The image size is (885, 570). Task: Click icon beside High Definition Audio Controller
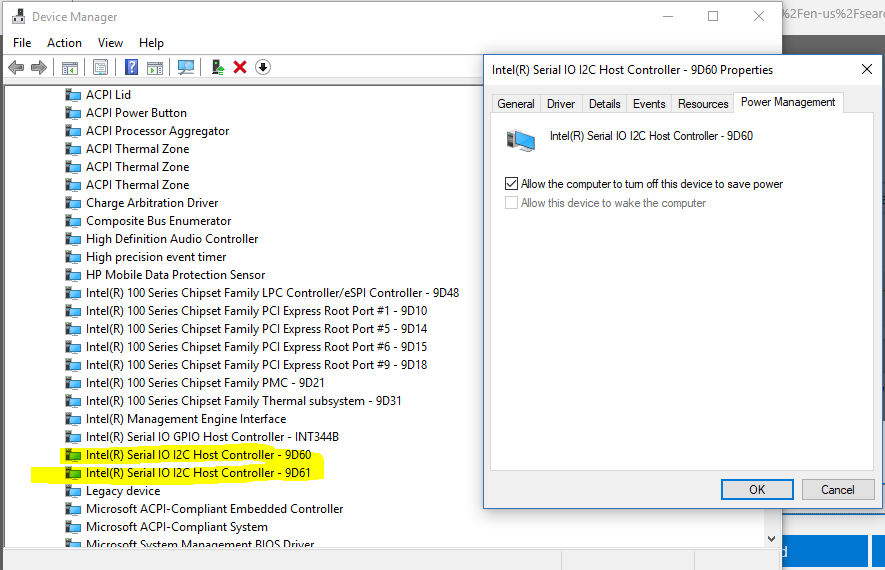click(73, 239)
